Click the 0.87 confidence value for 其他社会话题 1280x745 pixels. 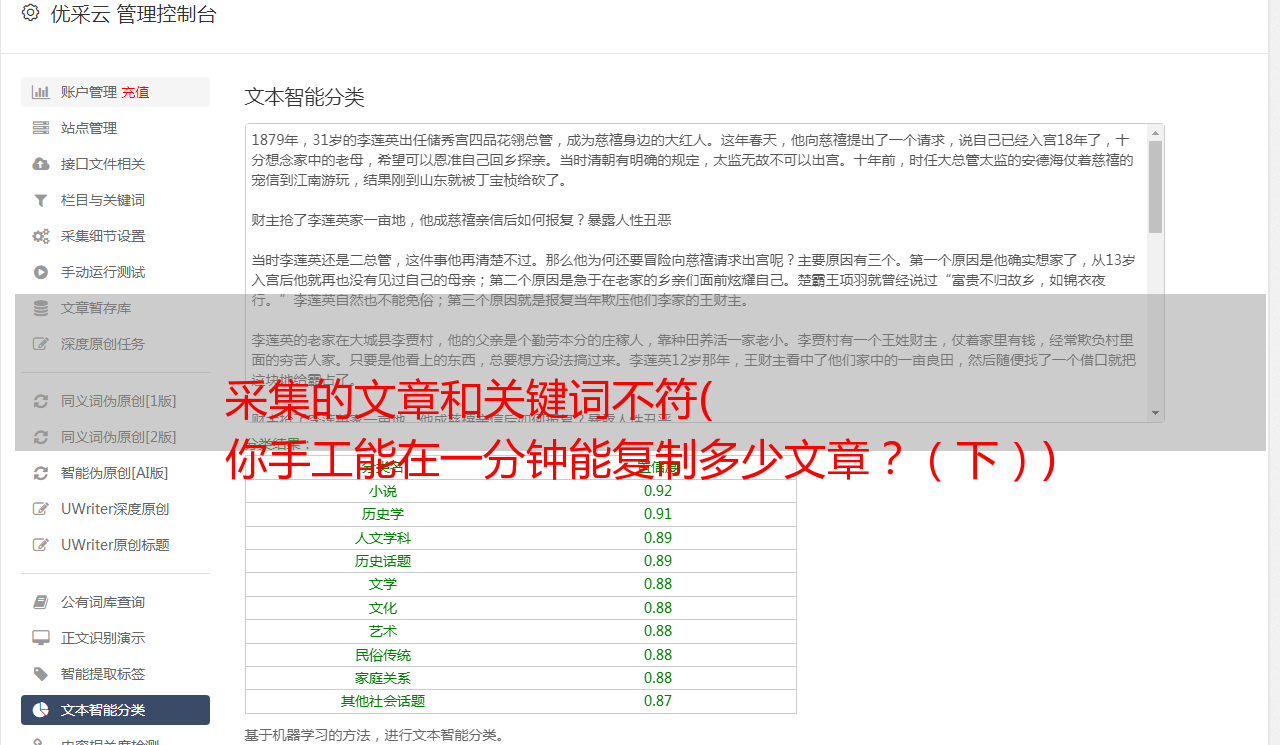point(658,701)
